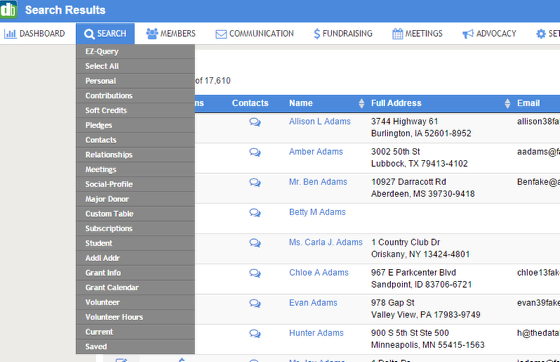Open contacts icon for Allison L Adams

click(x=255, y=122)
